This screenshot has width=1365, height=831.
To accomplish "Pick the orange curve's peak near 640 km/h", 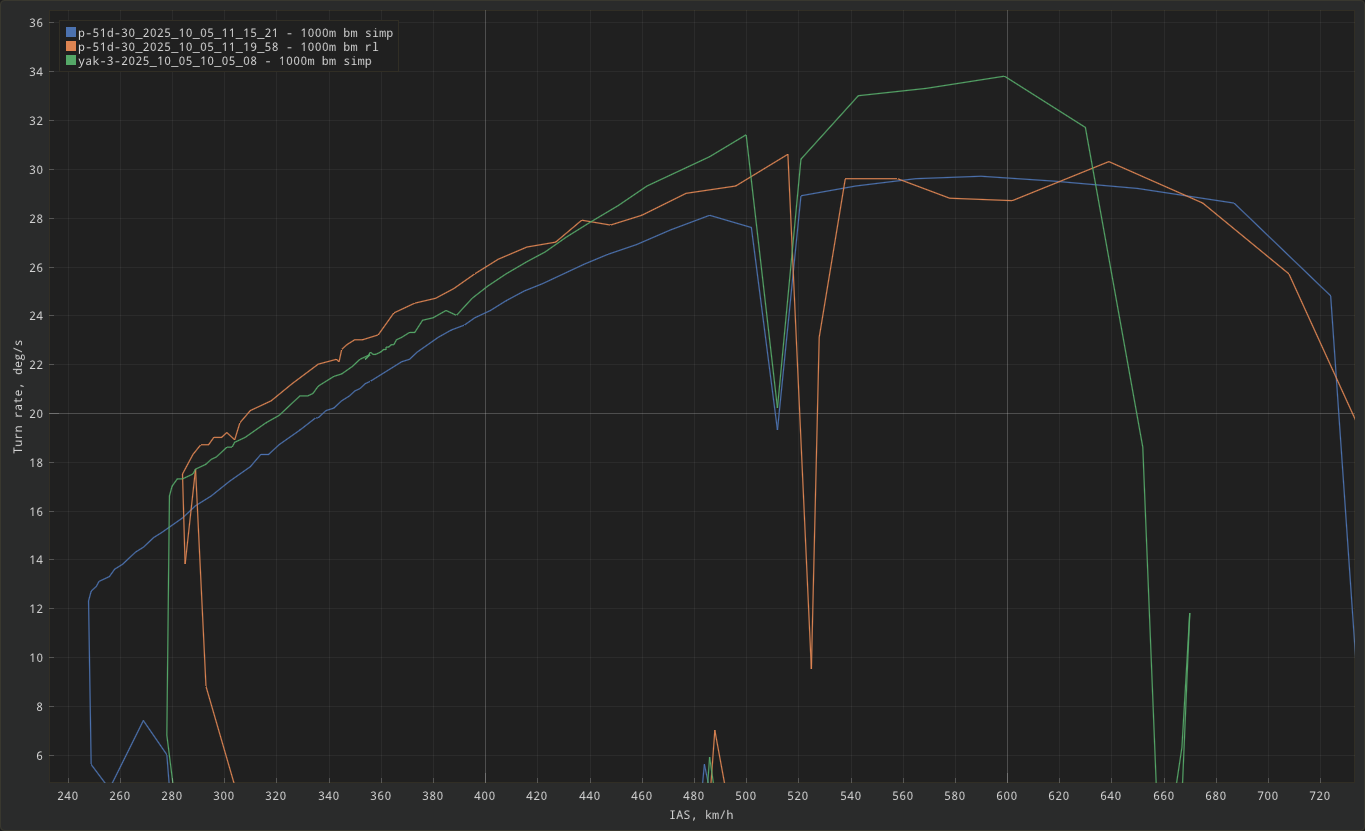I will coord(1109,161).
